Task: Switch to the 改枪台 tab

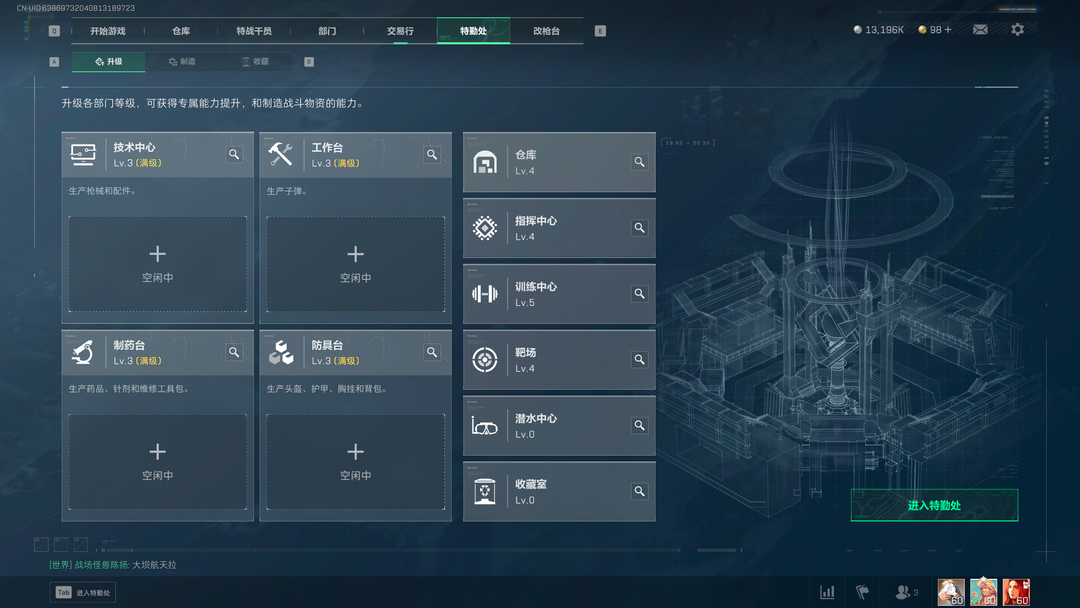Action: pyautogui.click(x=546, y=31)
